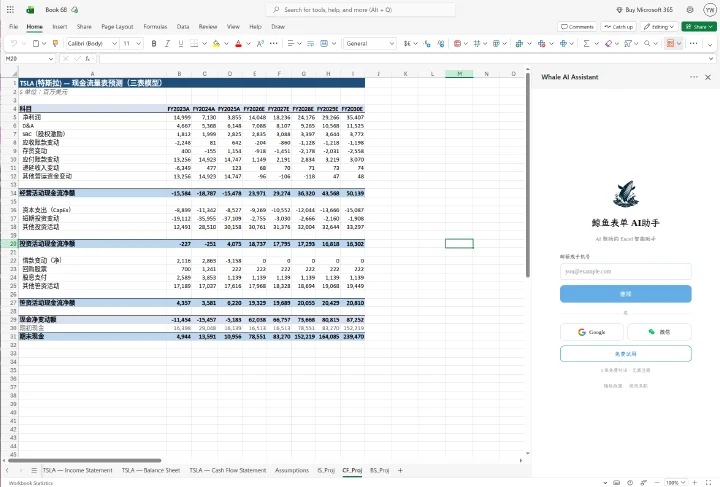This screenshot has width=720, height=487.
Task: Click the Catch up button
Action: point(619,27)
